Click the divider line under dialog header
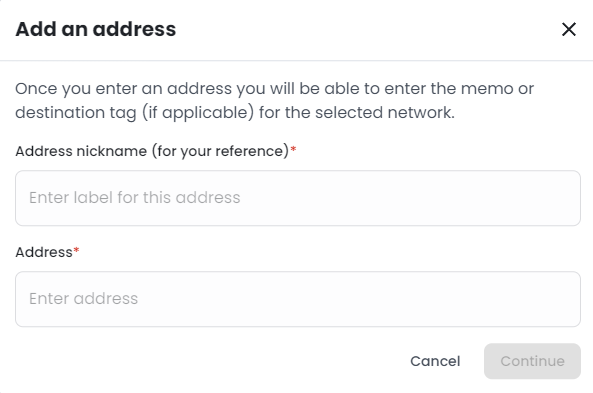593x393 pixels. [x=296, y=60]
